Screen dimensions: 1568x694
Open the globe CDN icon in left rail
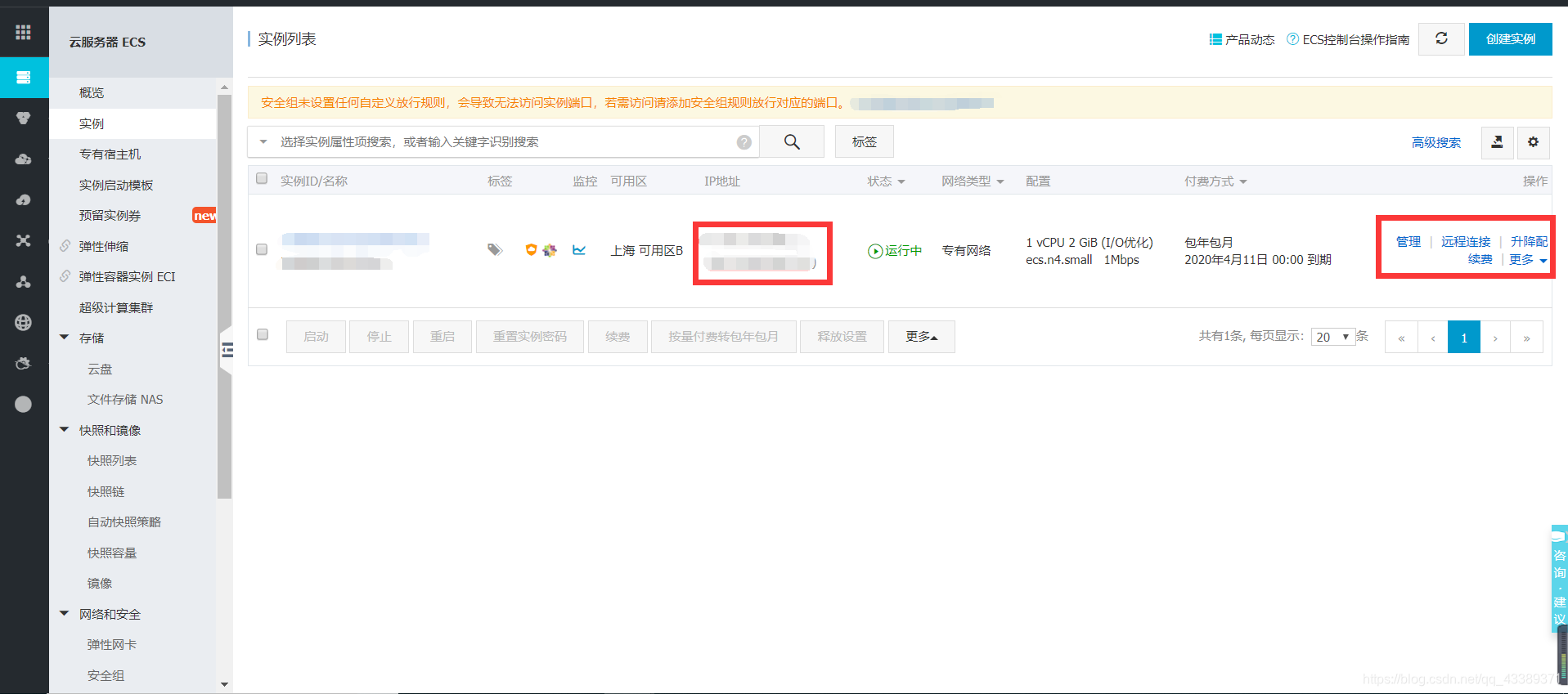coord(23,322)
